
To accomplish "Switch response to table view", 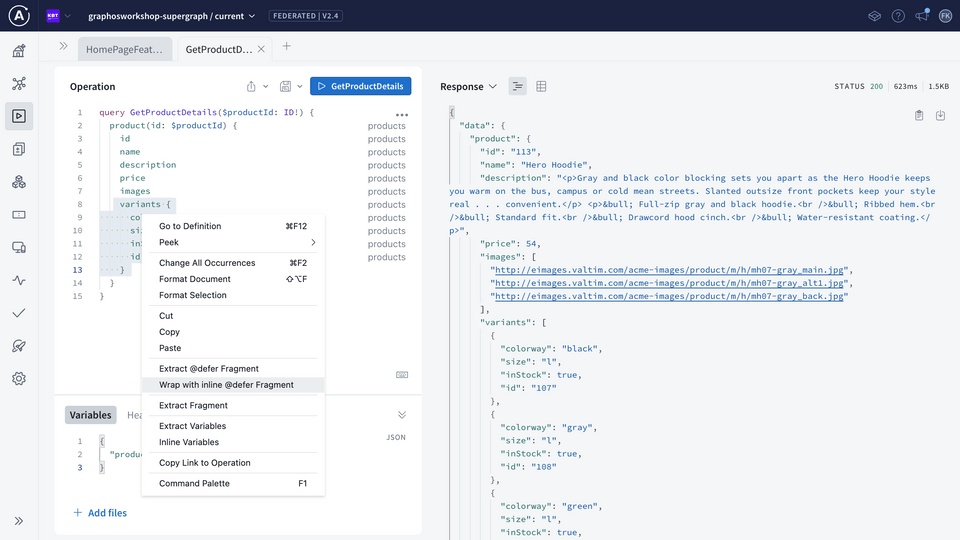I will [541, 86].
